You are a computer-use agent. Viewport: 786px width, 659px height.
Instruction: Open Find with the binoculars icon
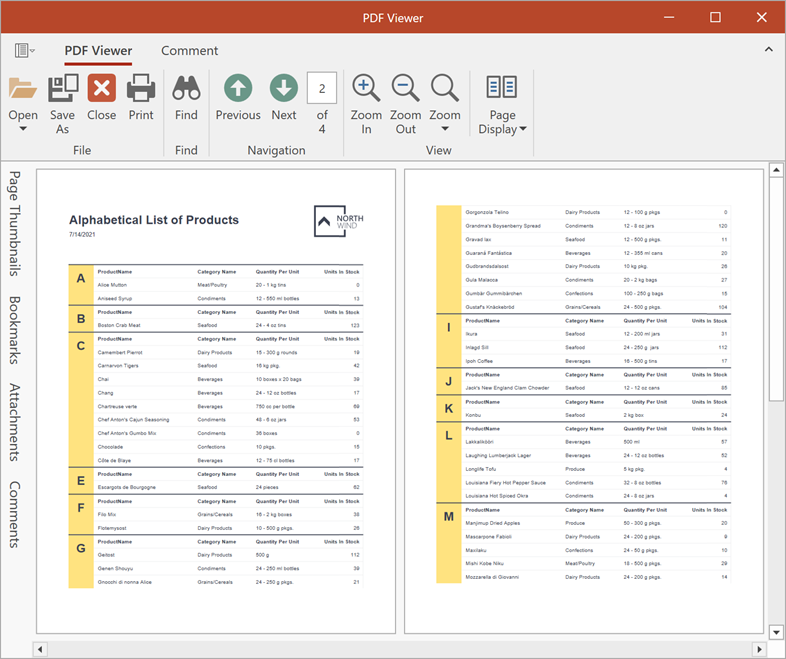[186, 88]
